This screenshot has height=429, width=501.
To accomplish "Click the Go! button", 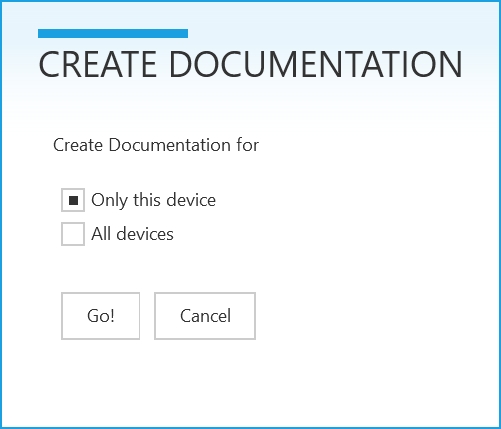I will (100, 316).
